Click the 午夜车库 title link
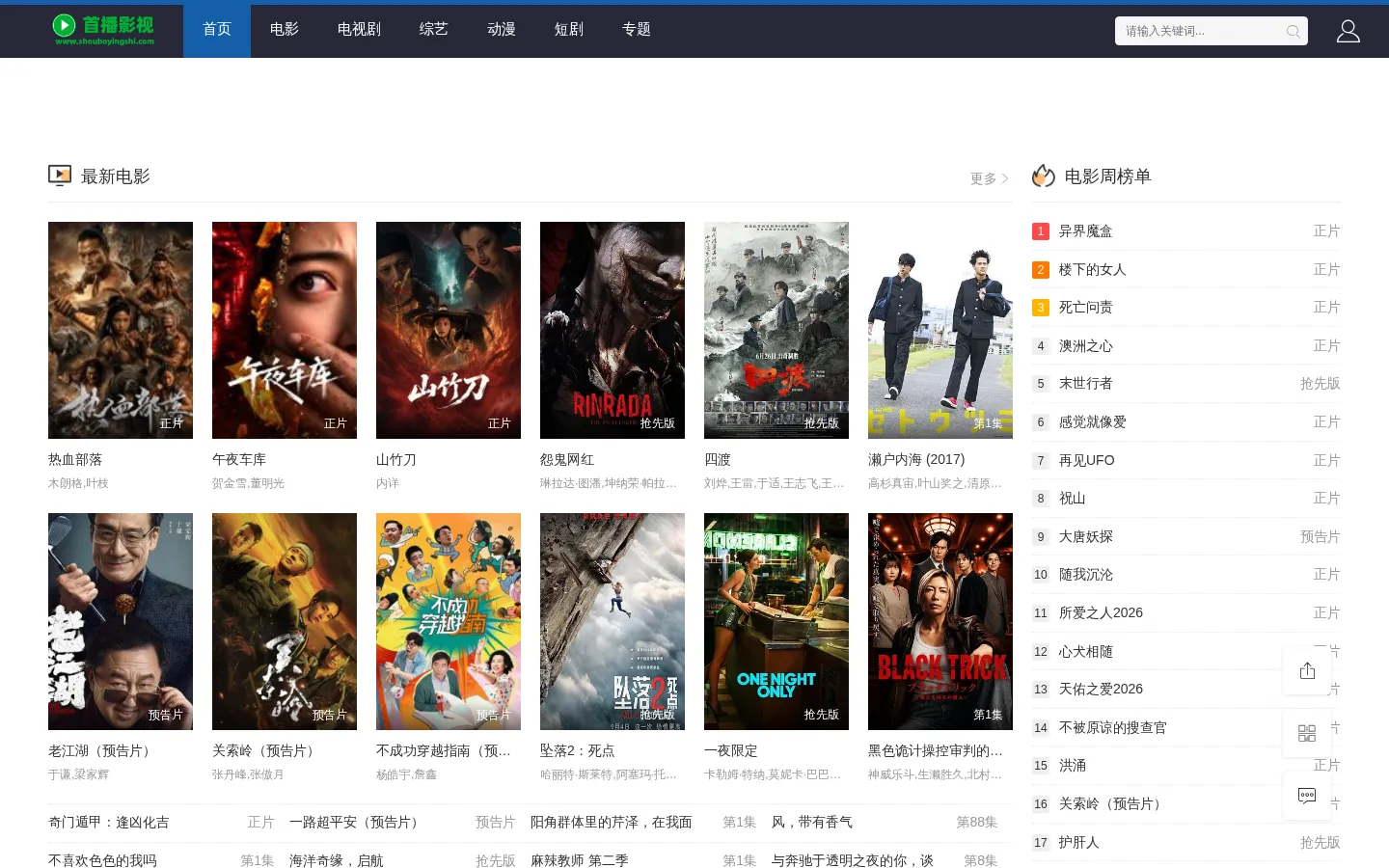Screen dimensions: 1389x868 point(239,460)
